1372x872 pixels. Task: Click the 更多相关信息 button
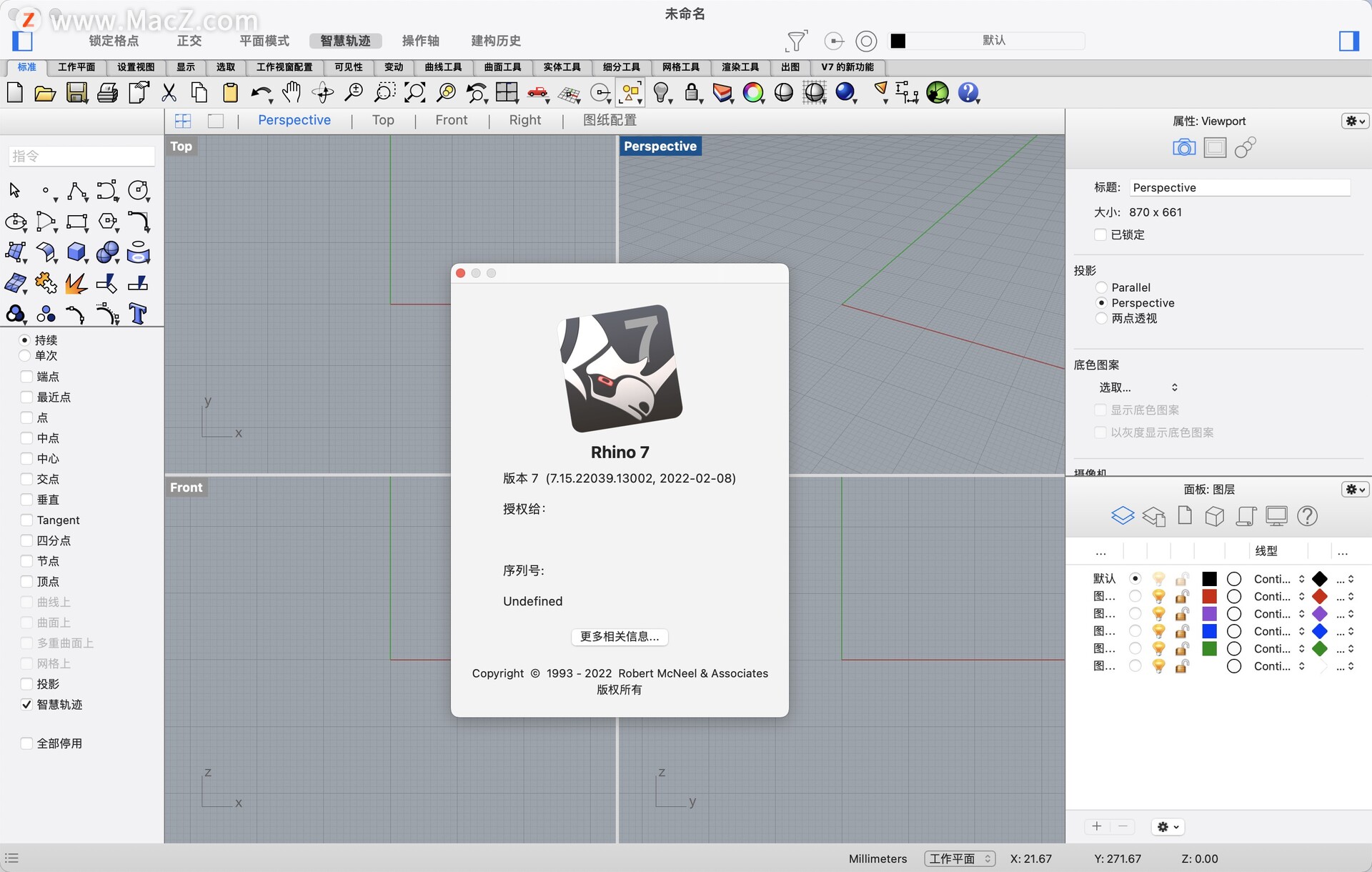(x=620, y=637)
